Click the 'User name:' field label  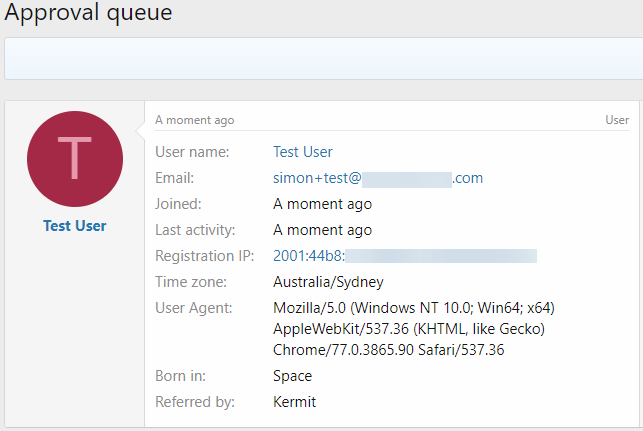[x=192, y=152]
